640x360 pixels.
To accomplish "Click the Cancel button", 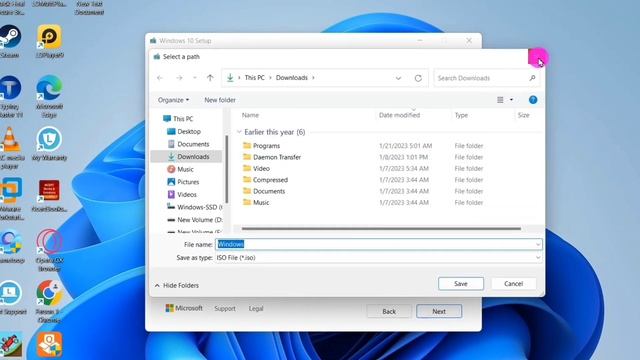I will [513, 284].
